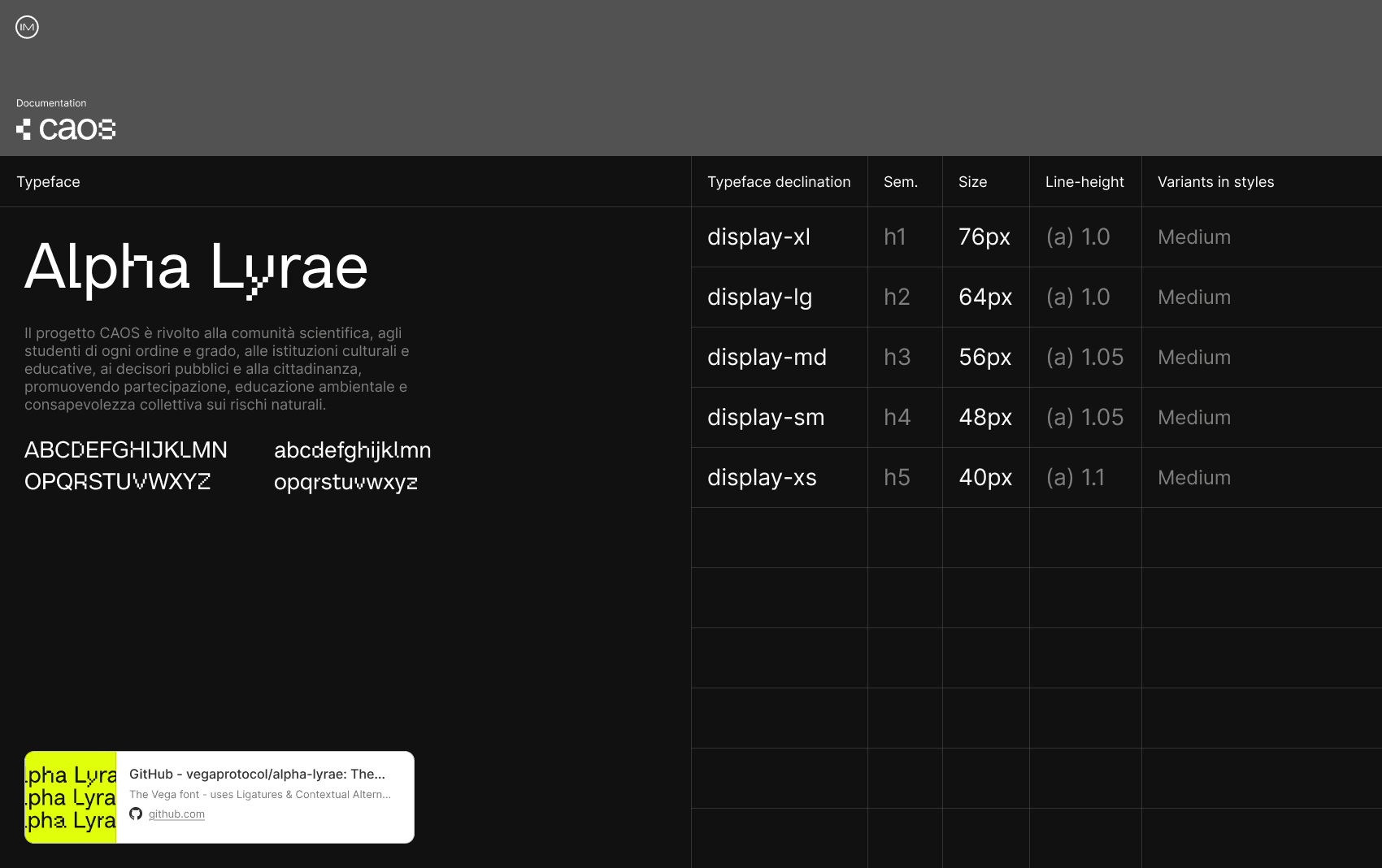This screenshot has height=868, width=1382.
Task: Click the Sem. column header
Action: (901, 182)
